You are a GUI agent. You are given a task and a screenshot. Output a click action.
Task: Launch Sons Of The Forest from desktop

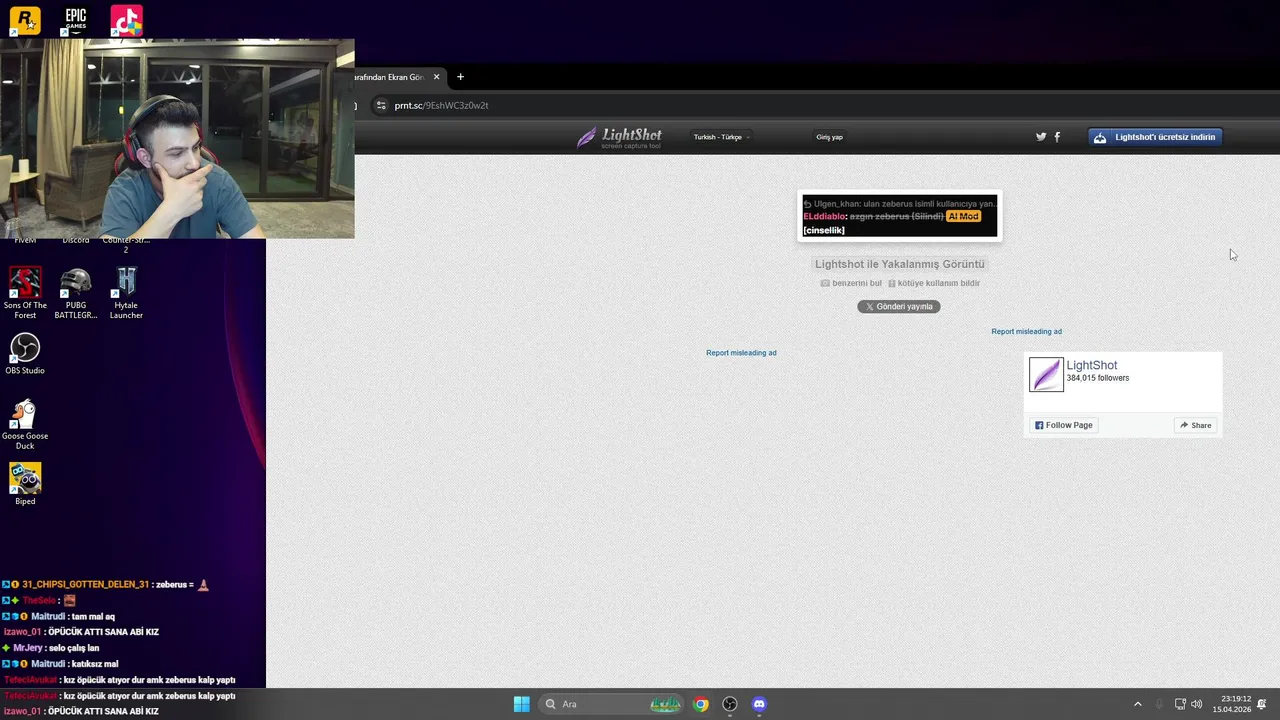25,293
